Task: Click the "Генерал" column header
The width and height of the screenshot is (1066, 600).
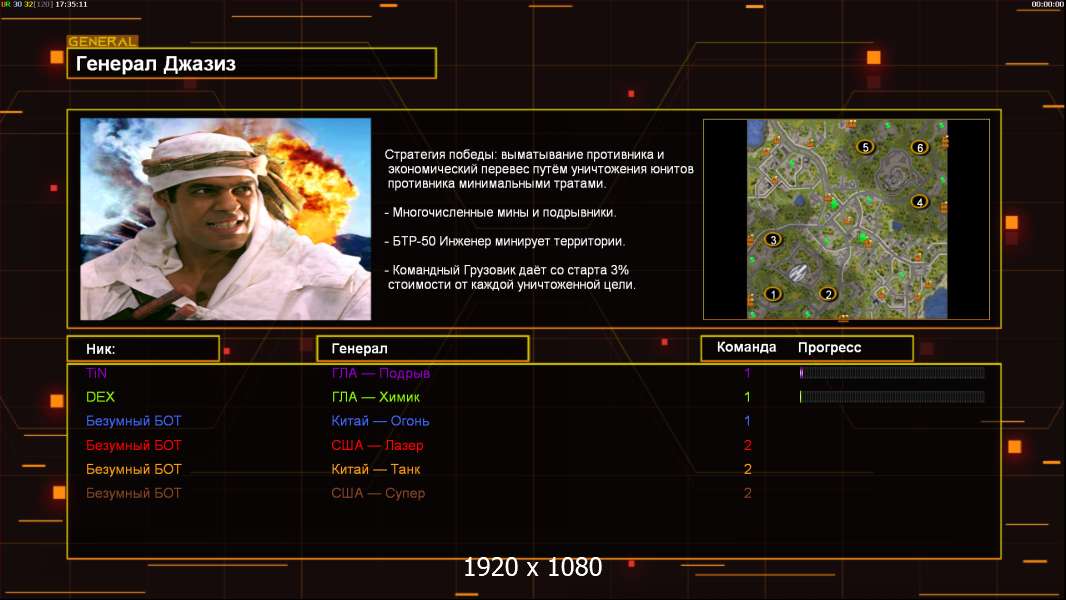Action: click(x=422, y=349)
